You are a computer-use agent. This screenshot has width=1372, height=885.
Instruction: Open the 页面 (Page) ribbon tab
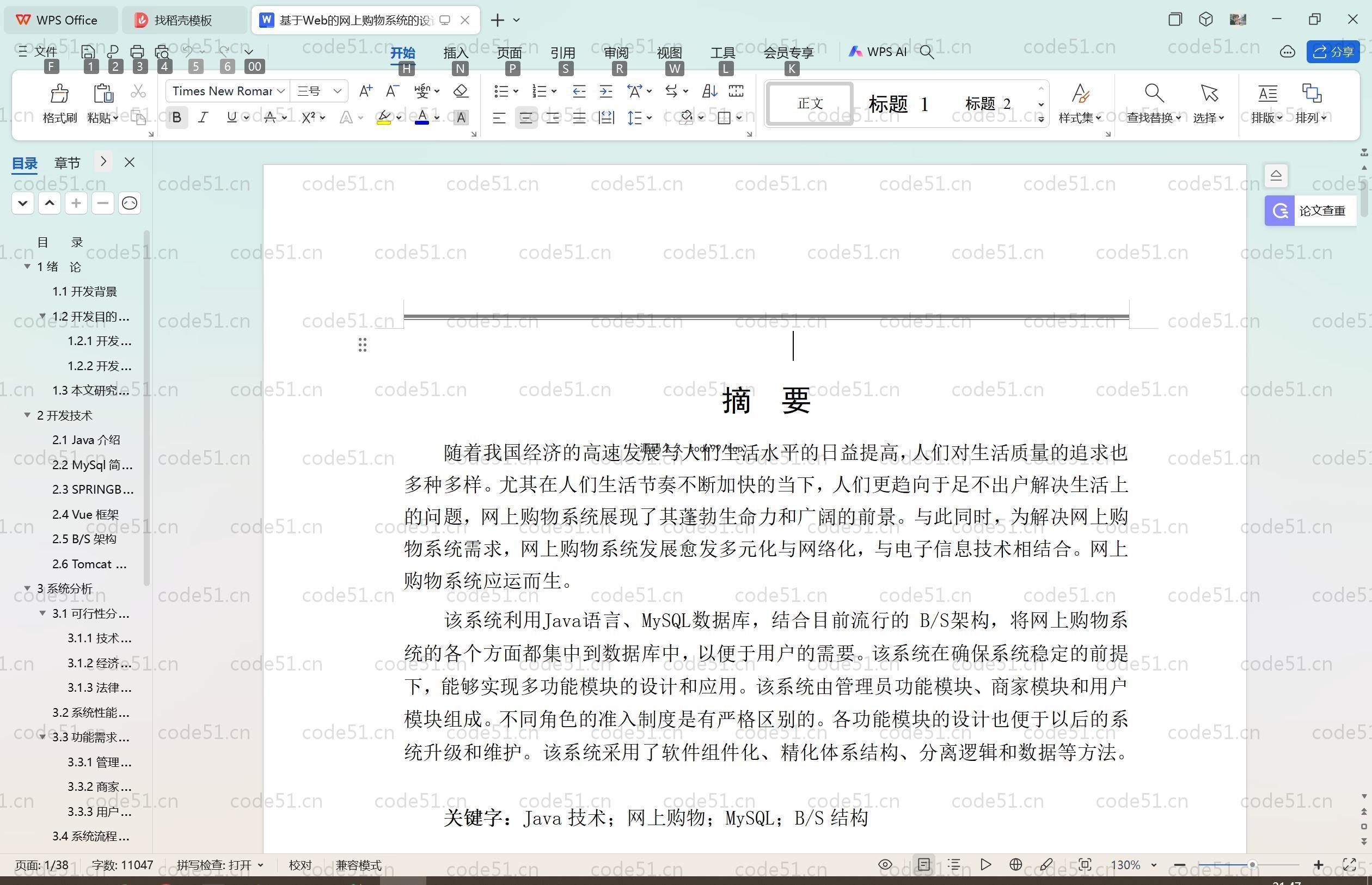pyautogui.click(x=509, y=52)
